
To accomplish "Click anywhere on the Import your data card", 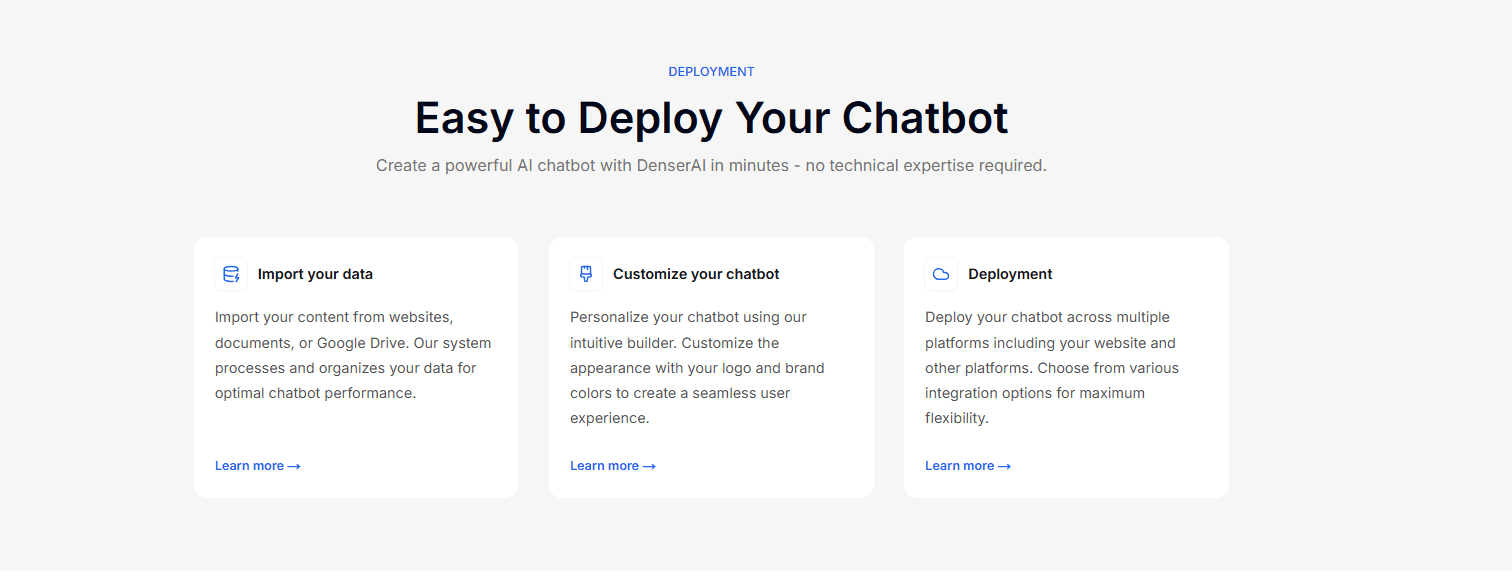I will point(355,367).
